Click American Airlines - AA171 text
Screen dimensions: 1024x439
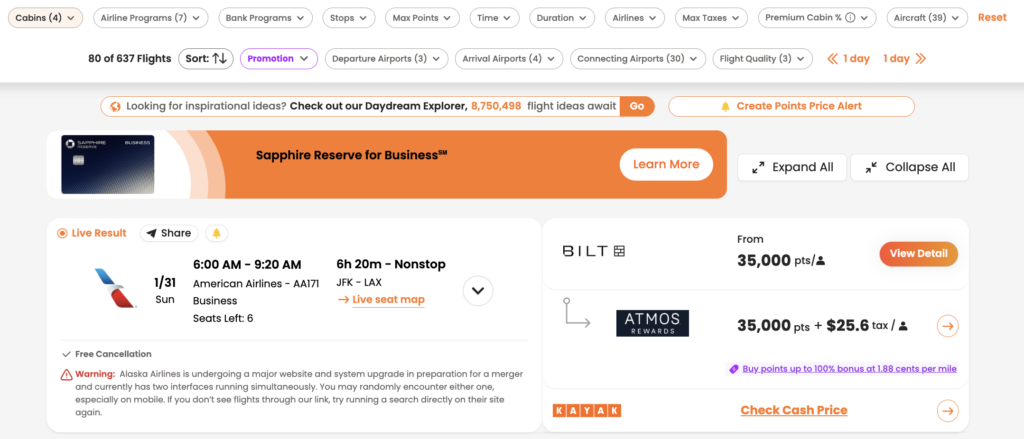click(x=256, y=284)
